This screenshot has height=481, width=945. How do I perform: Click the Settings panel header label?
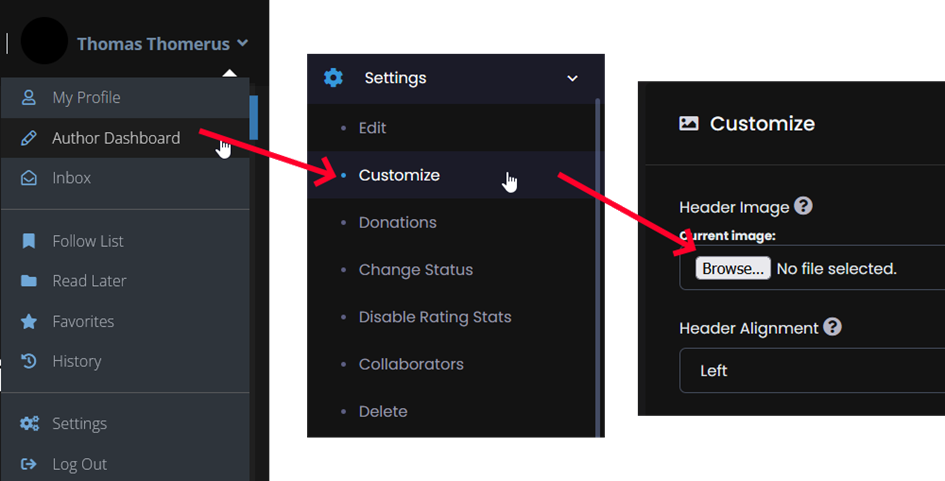[395, 78]
